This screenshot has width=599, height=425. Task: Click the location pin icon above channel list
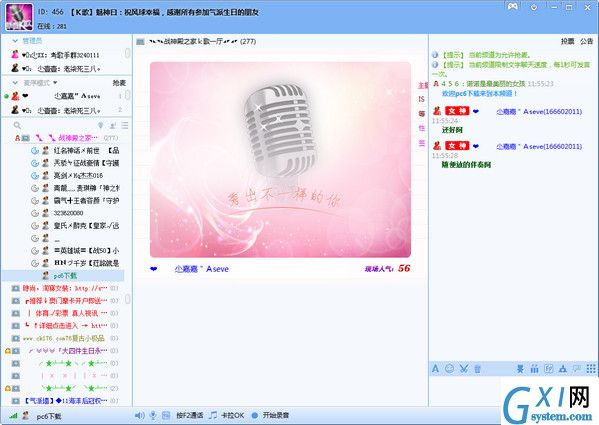click(100, 125)
